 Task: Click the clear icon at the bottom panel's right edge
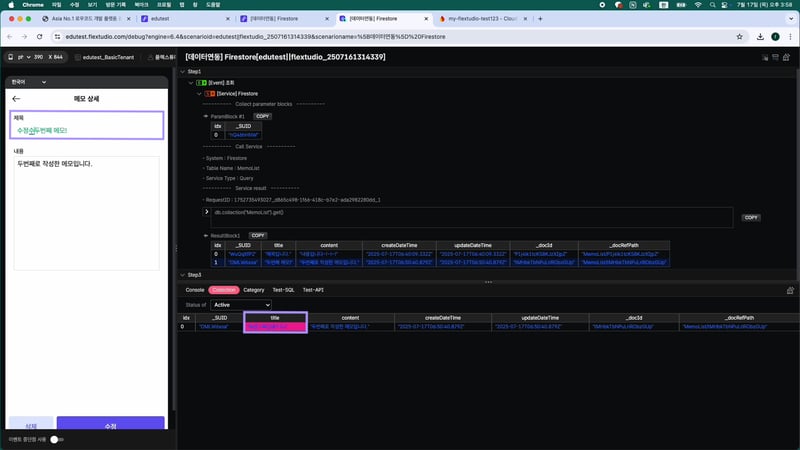[790, 289]
